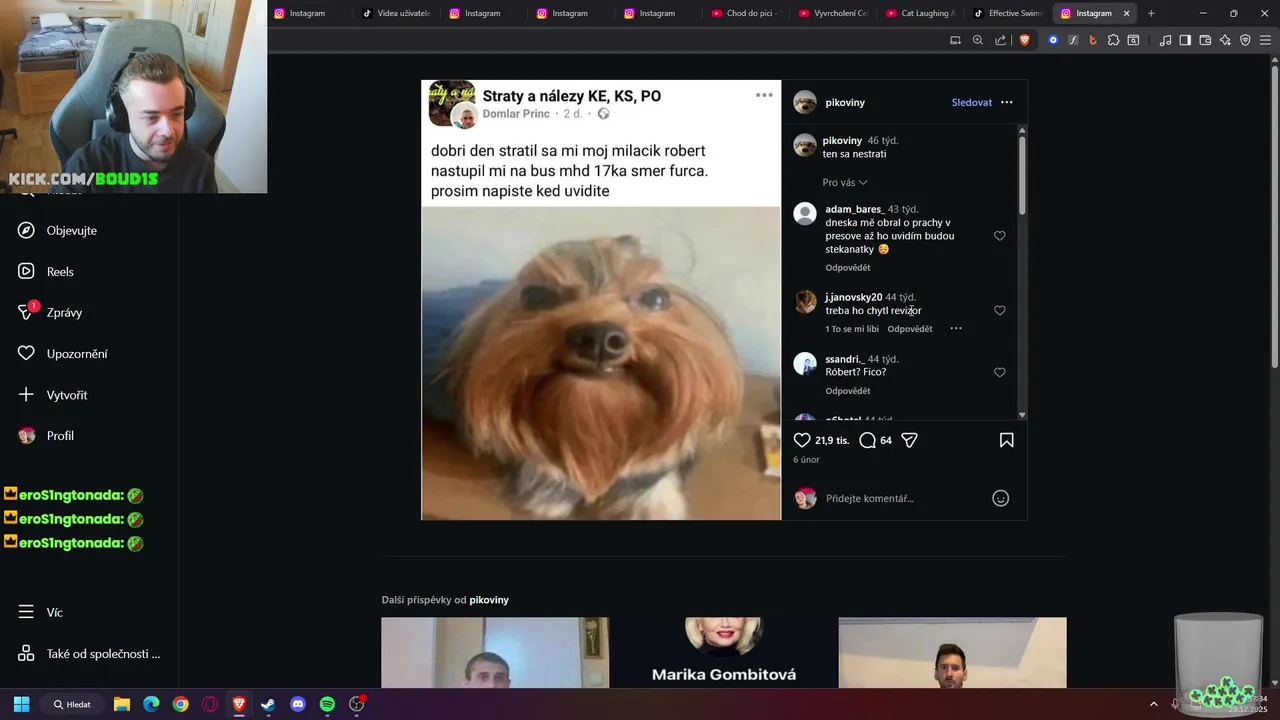Expand the Pro vás comment sorting dropdown
The height and width of the screenshot is (720, 1280).
pyautogui.click(x=845, y=183)
